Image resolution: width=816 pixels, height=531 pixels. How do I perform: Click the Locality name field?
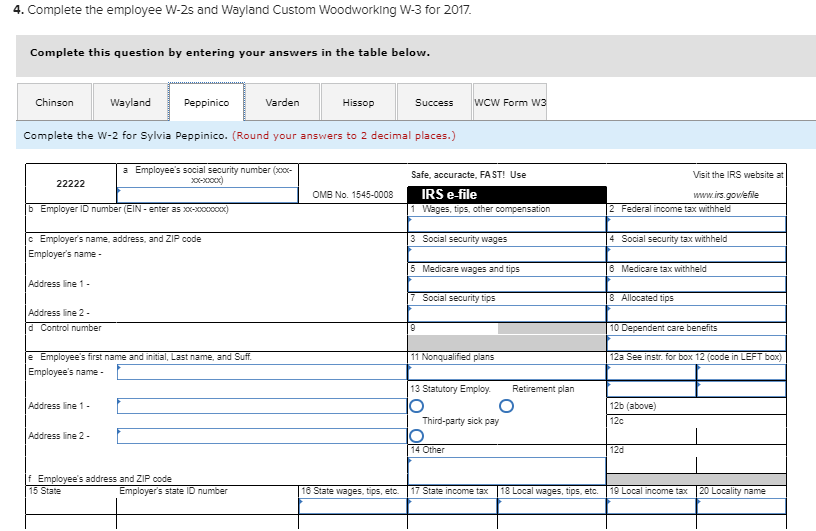click(741, 507)
